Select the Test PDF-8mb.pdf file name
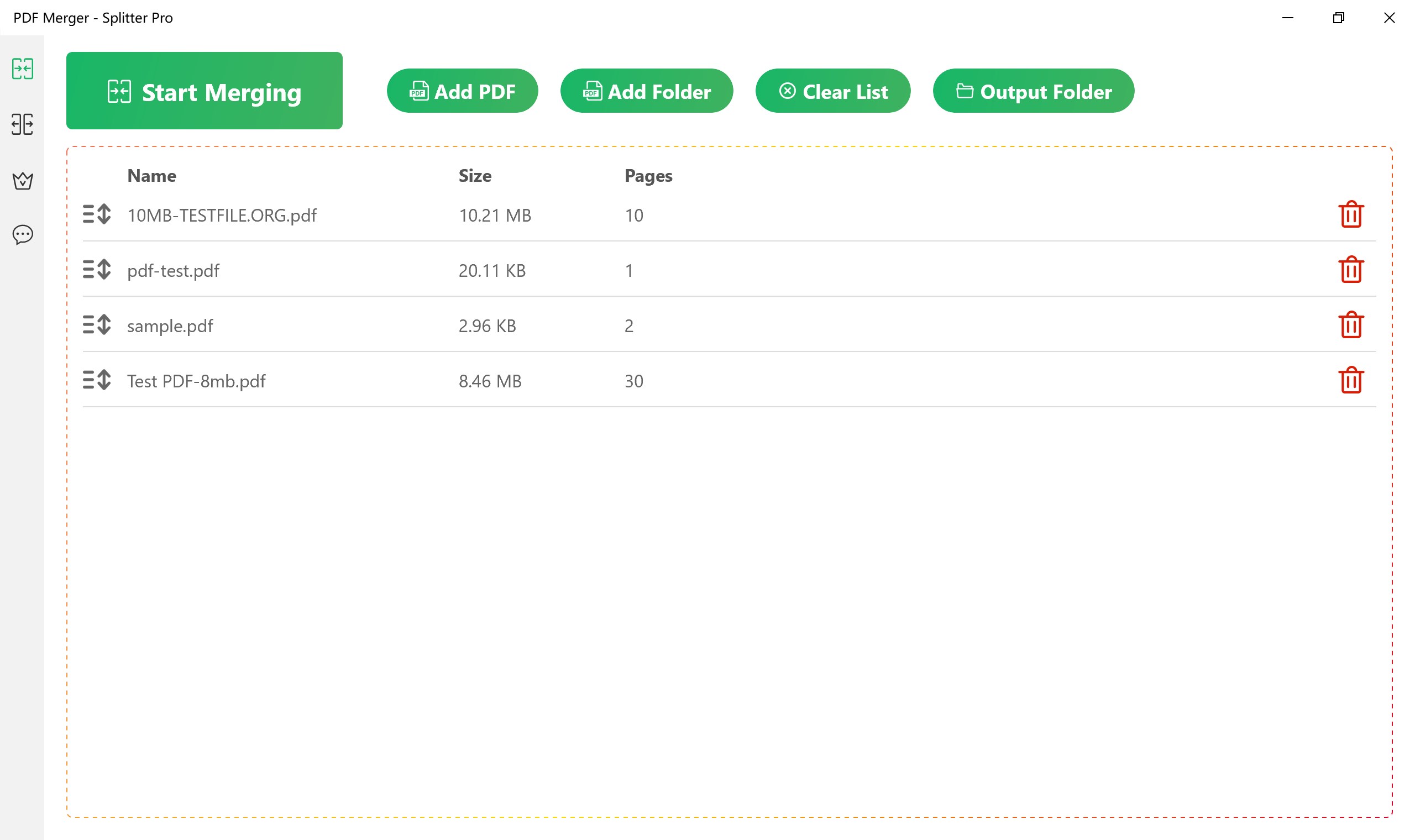 click(x=196, y=381)
